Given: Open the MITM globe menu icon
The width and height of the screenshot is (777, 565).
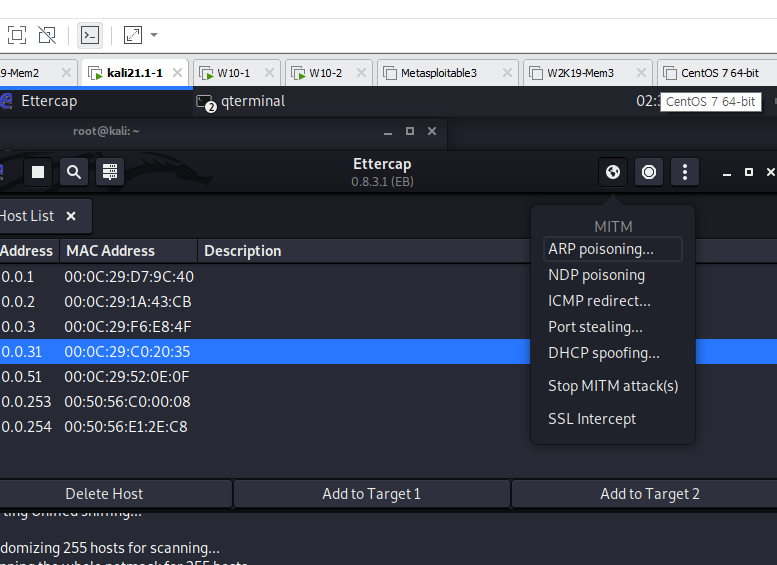Looking at the screenshot, I should (x=613, y=172).
